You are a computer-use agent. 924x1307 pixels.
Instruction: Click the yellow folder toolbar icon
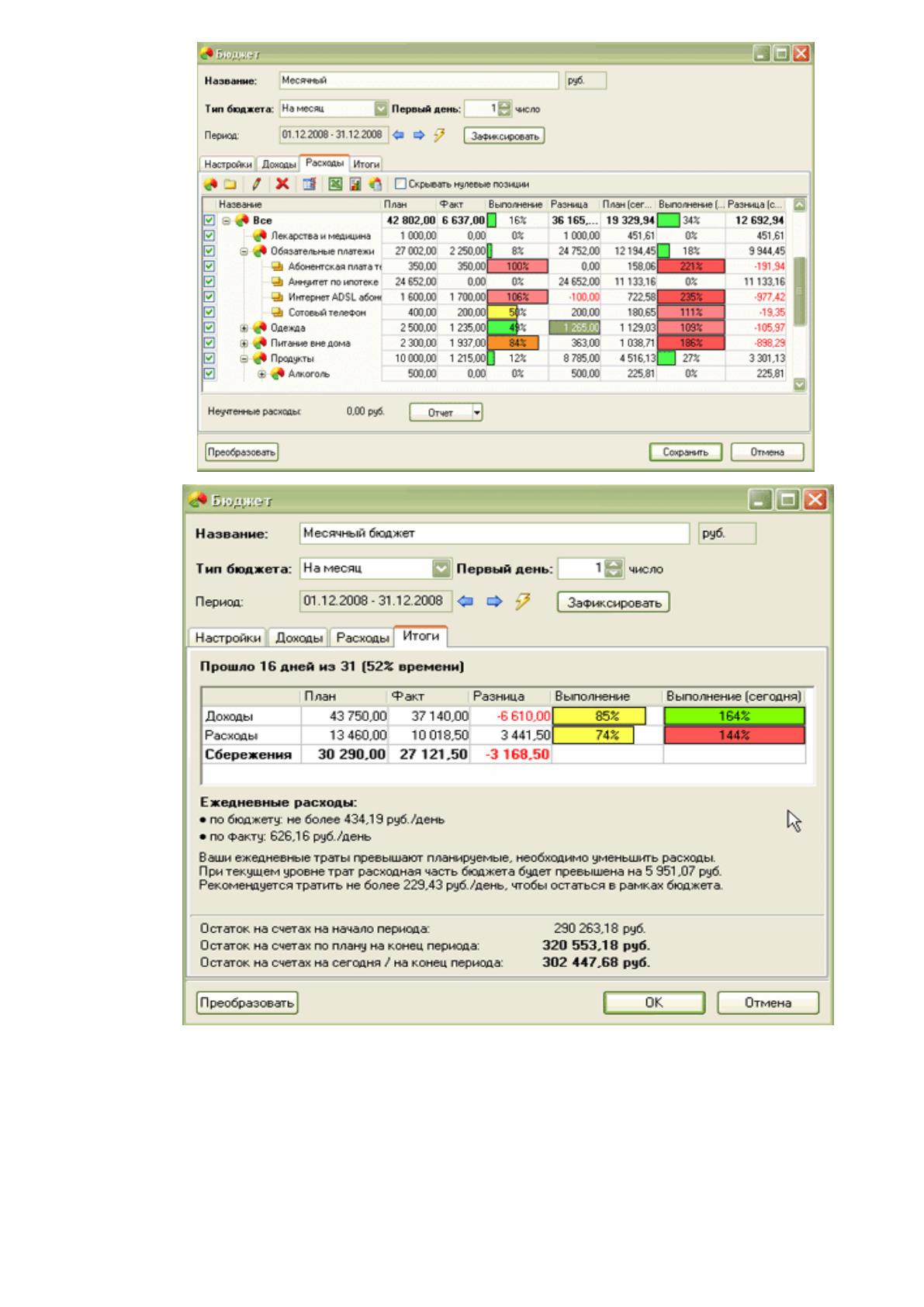[x=230, y=184]
